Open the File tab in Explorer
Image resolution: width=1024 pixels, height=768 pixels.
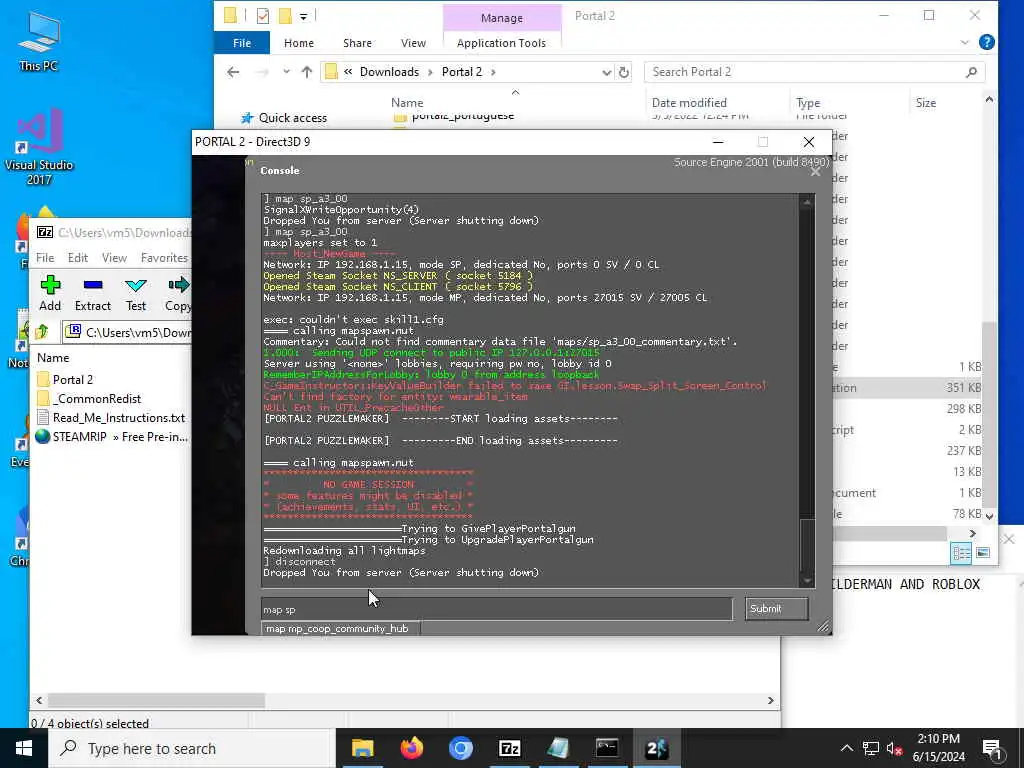pyautogui.click(x=242, y=42)
